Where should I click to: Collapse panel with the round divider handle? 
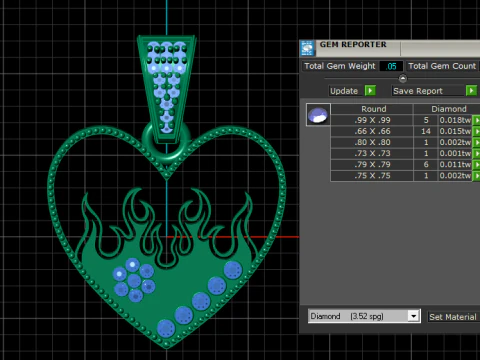[403, 79]
